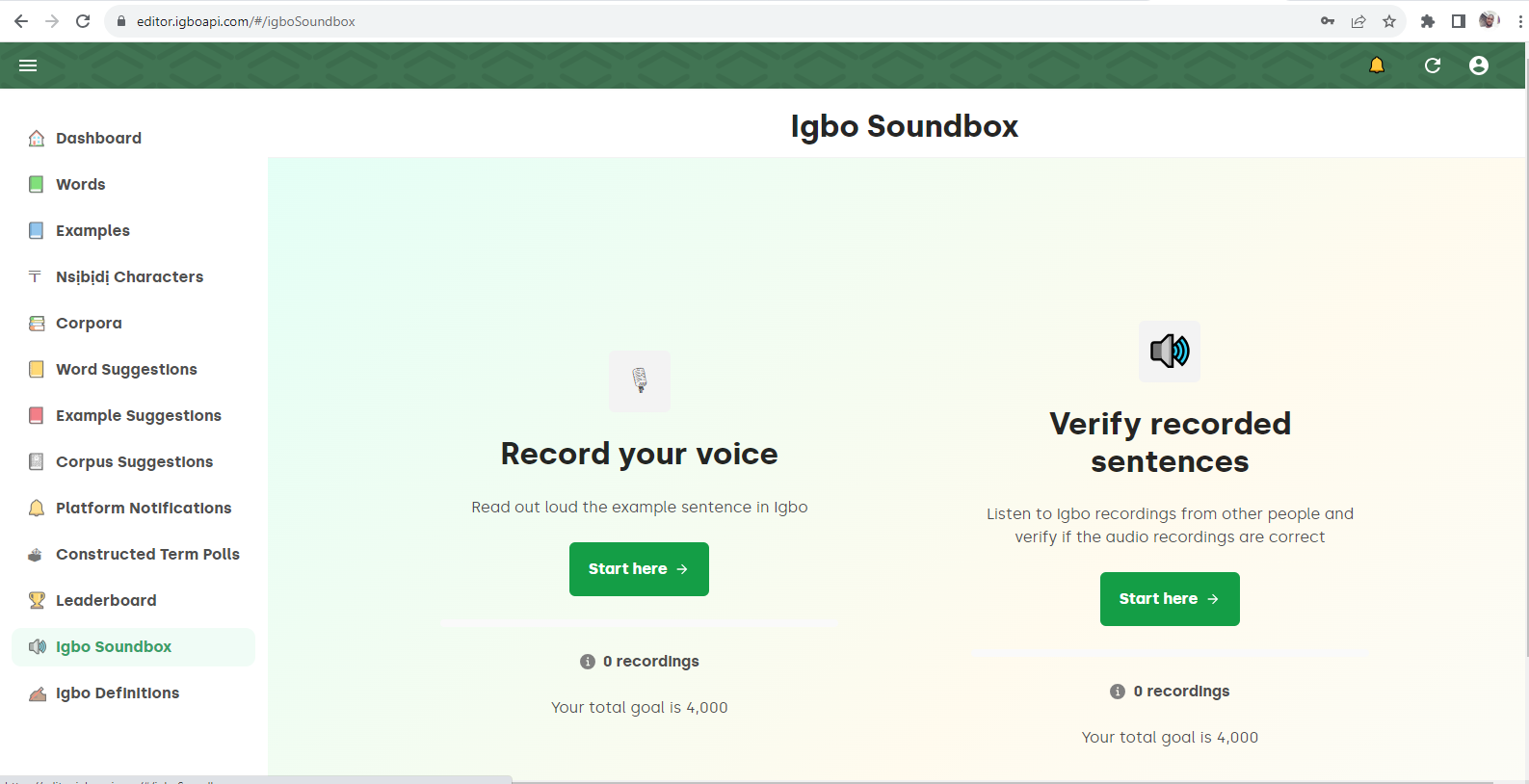The width and height of the screenshot is (1529, 784).
Task: Click the blue Examples icon
Action: coord(37,230)
